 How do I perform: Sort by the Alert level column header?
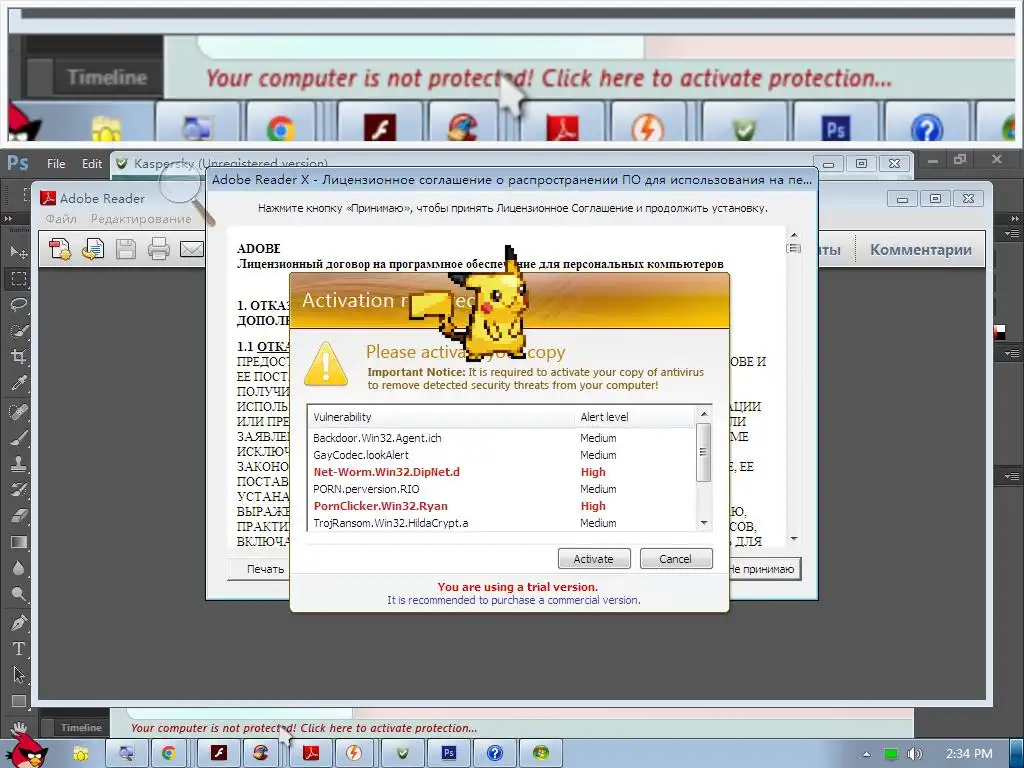[635, 417]
